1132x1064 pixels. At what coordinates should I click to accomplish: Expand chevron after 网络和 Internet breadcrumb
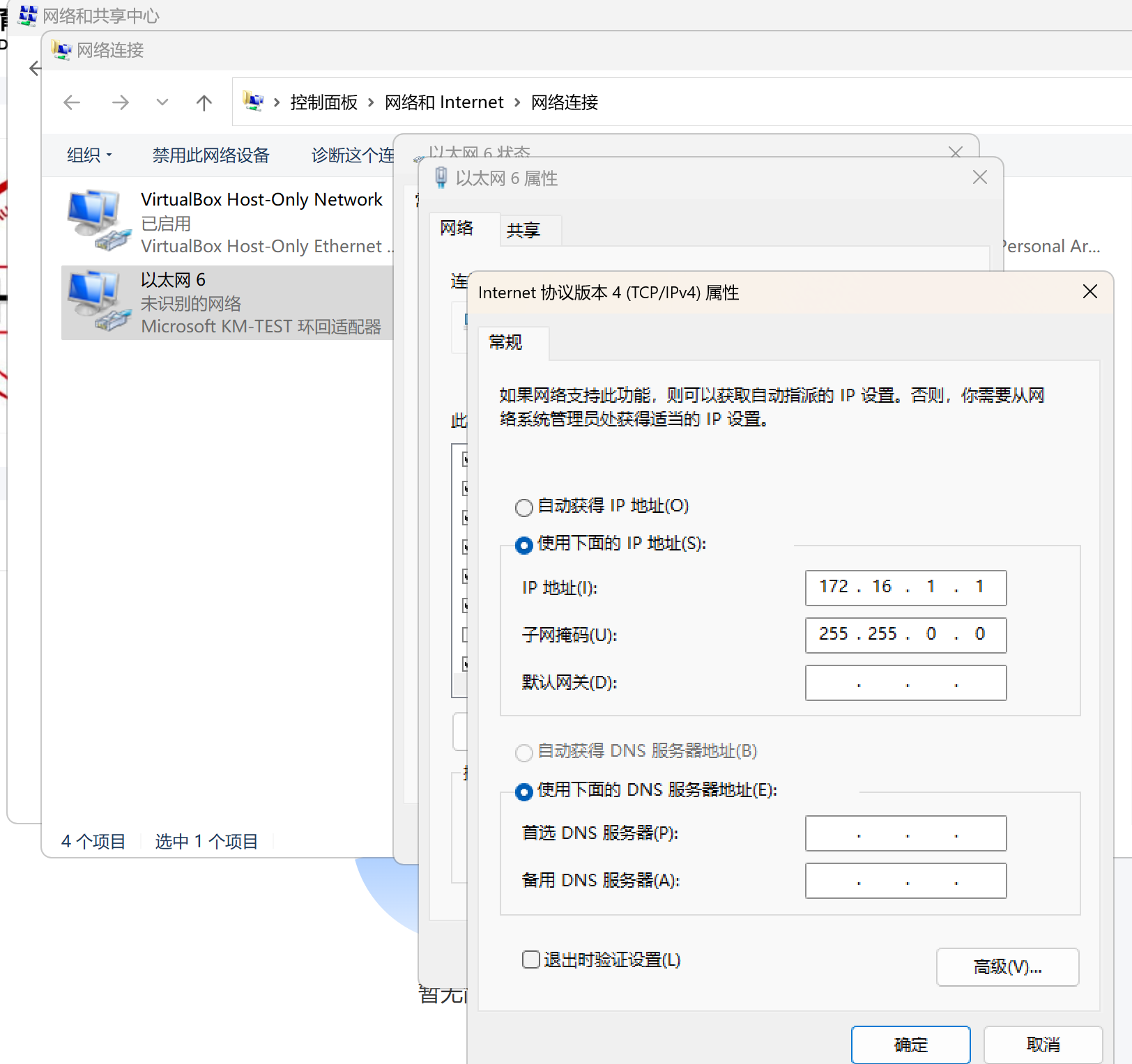coord(517,103)
